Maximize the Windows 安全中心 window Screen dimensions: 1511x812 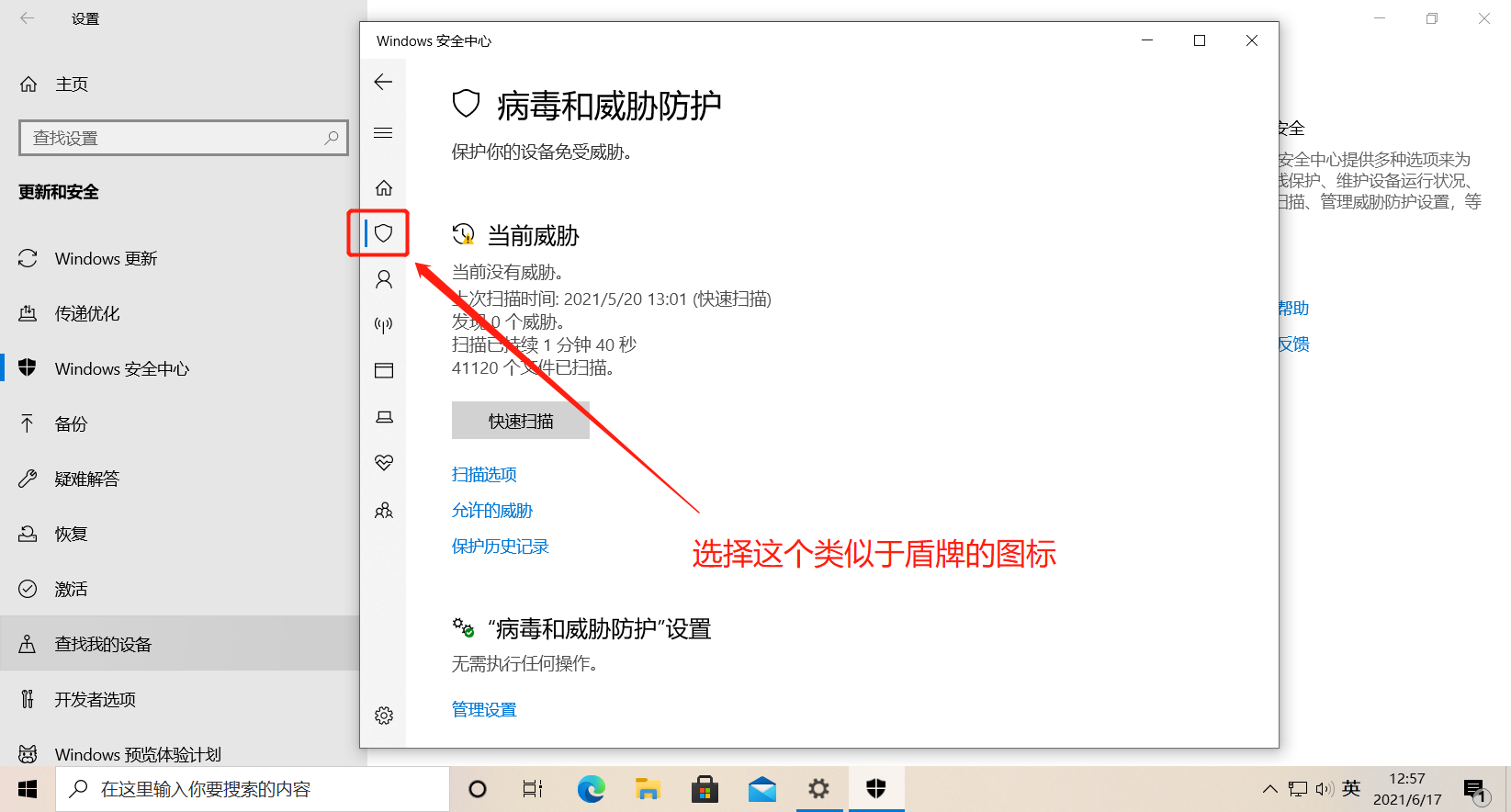click(1200, 40)
